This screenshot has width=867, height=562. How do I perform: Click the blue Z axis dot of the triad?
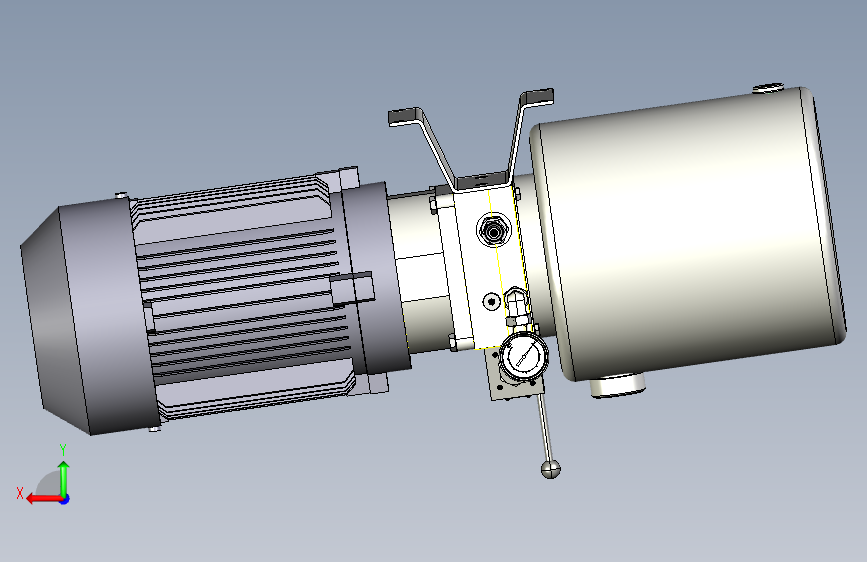coord(64,499)
